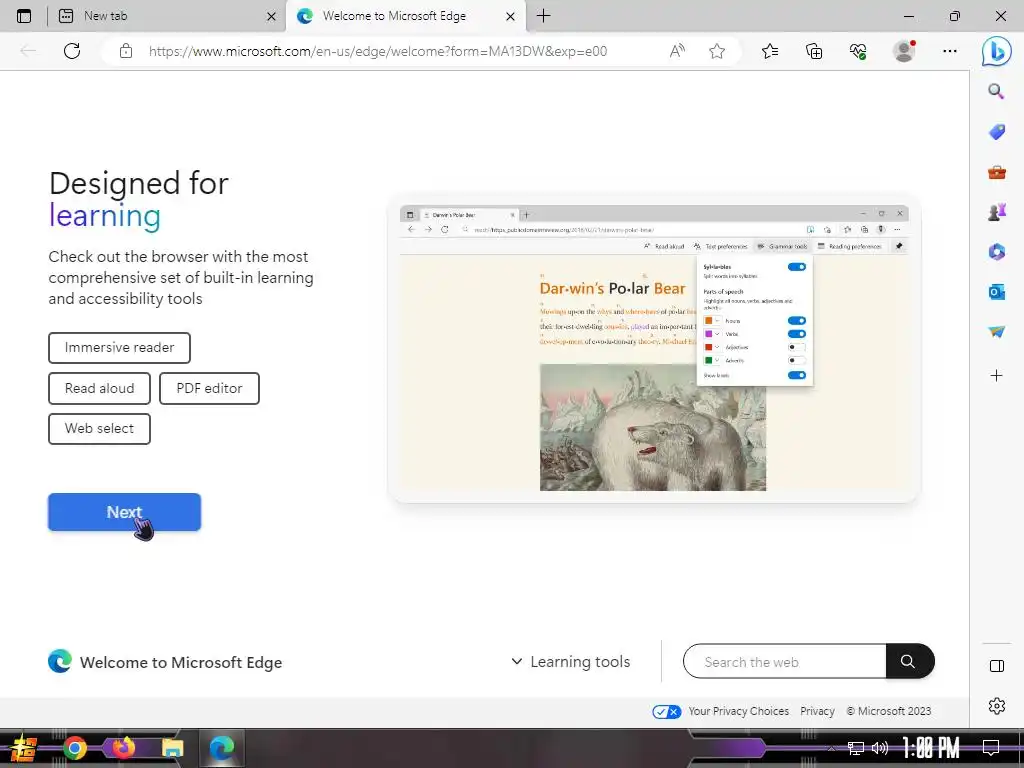Image resolution: width=1024 pixels, height=768 pixels.
Task: Expand the Learning tools dropdown
Action: (x=570, y=662)
